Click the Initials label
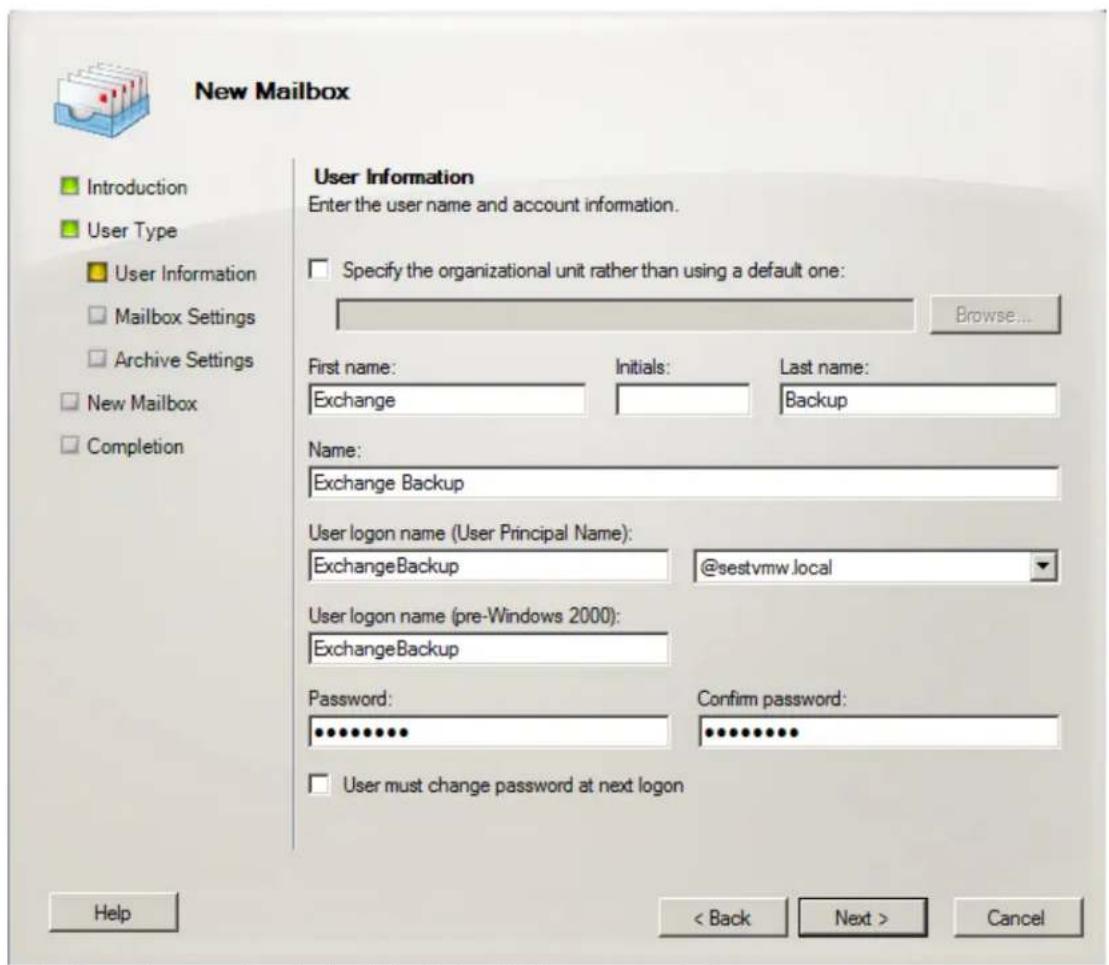 642,367
